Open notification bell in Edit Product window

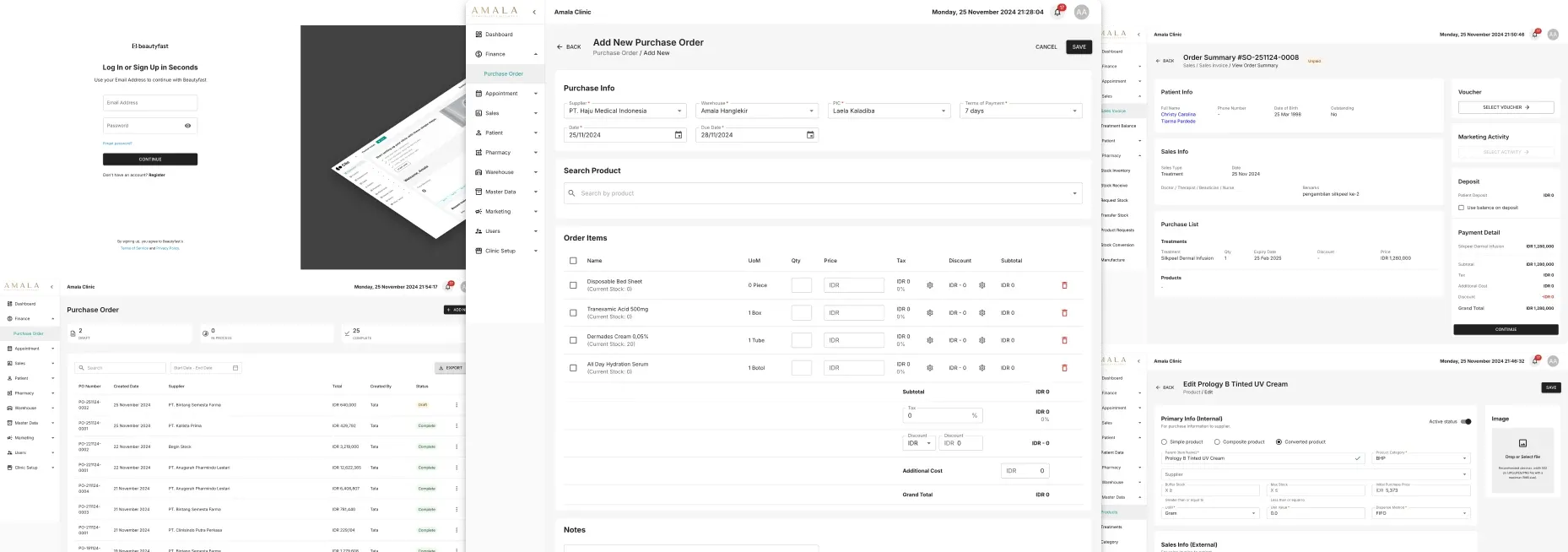(x=1535, y=361)
